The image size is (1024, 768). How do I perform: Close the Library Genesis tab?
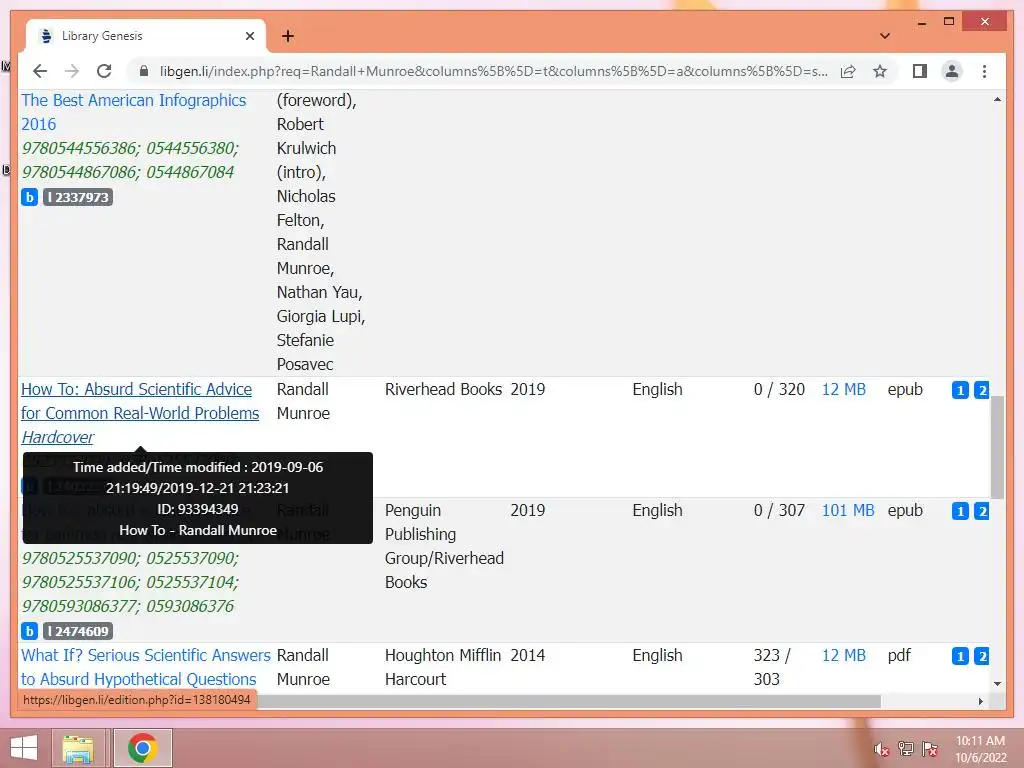pyautogui.click(x=249, y=36)
